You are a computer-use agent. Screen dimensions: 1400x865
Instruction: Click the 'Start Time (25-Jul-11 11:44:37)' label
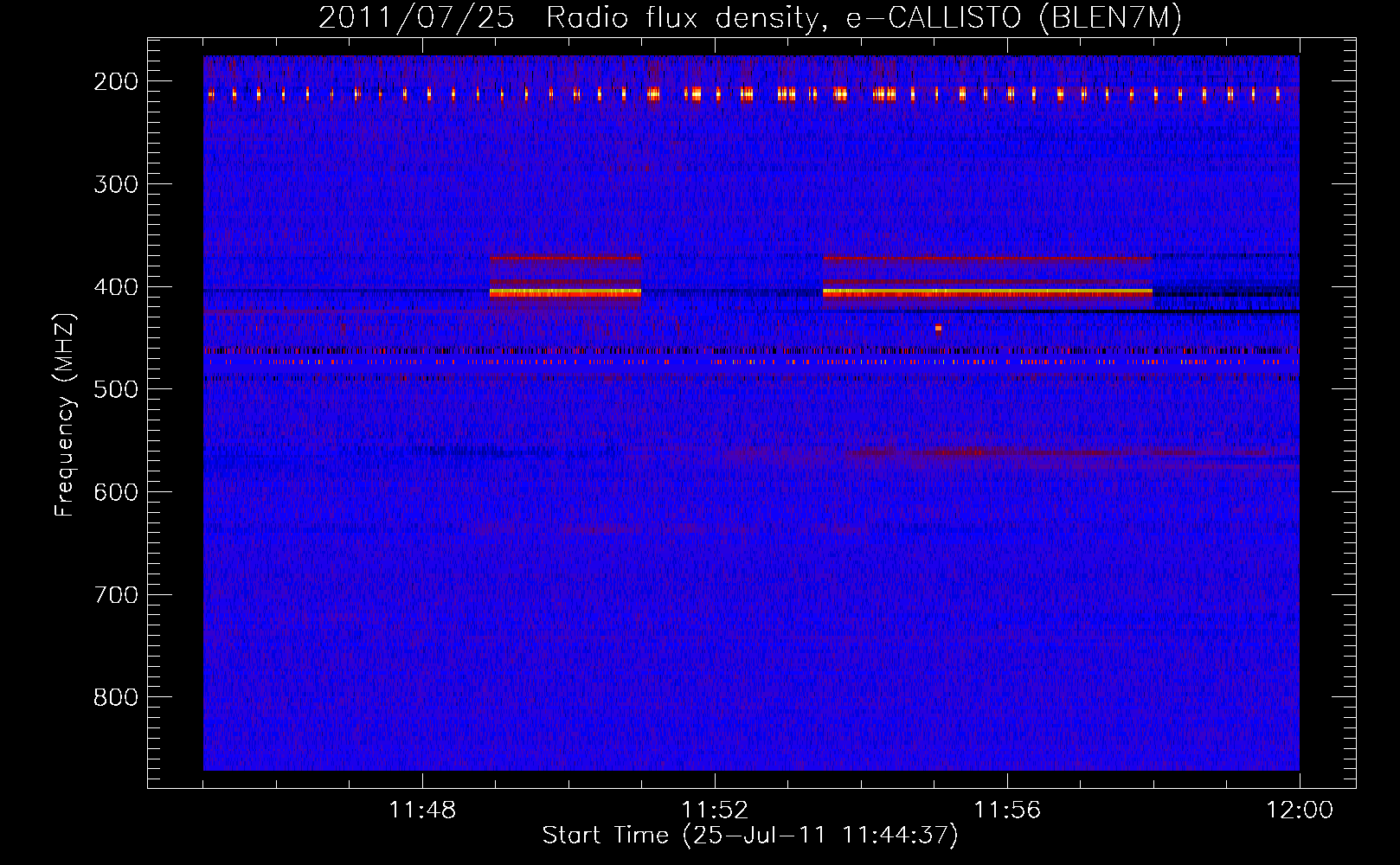click(750, 836)
